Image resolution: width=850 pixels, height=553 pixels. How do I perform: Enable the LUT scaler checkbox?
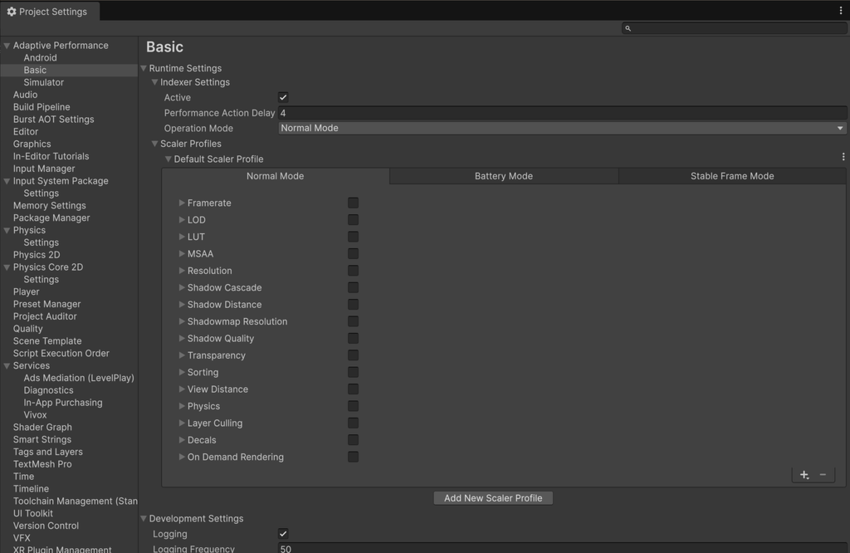pos(353,237)
